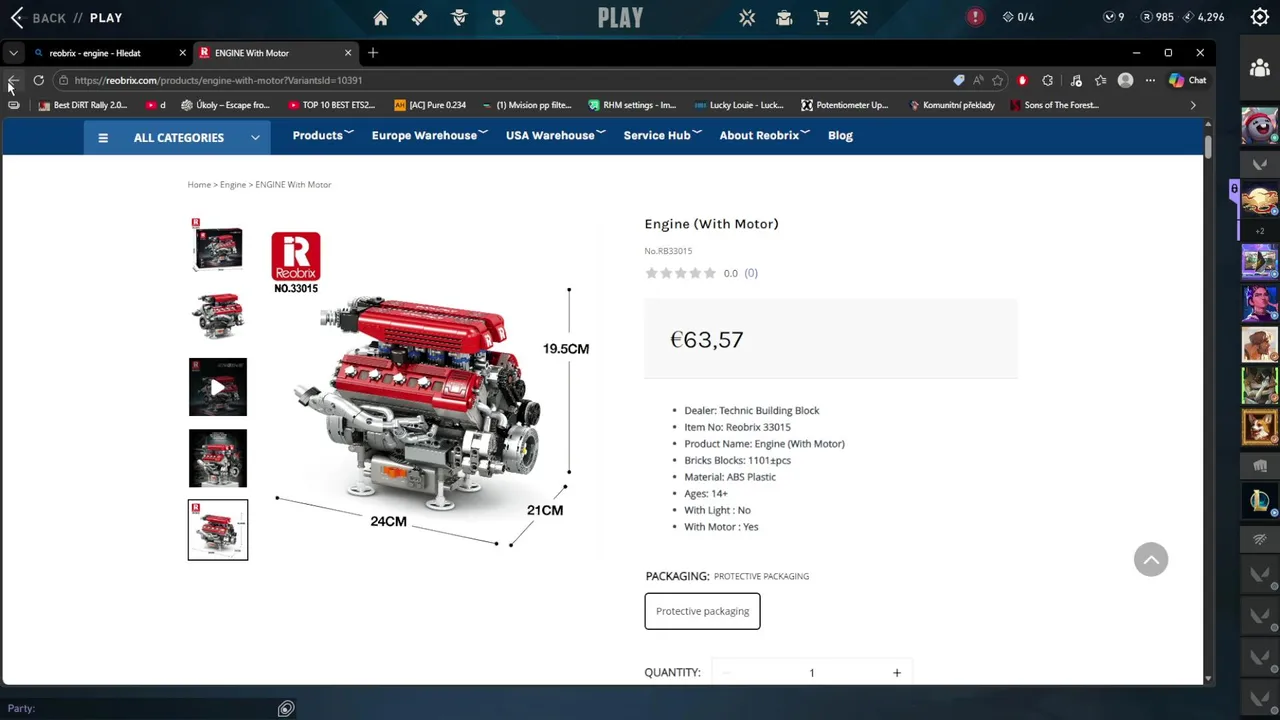Open the agents icon in the top bar
The height and width of the screenshot is (720, 1280).
[459, 17]
